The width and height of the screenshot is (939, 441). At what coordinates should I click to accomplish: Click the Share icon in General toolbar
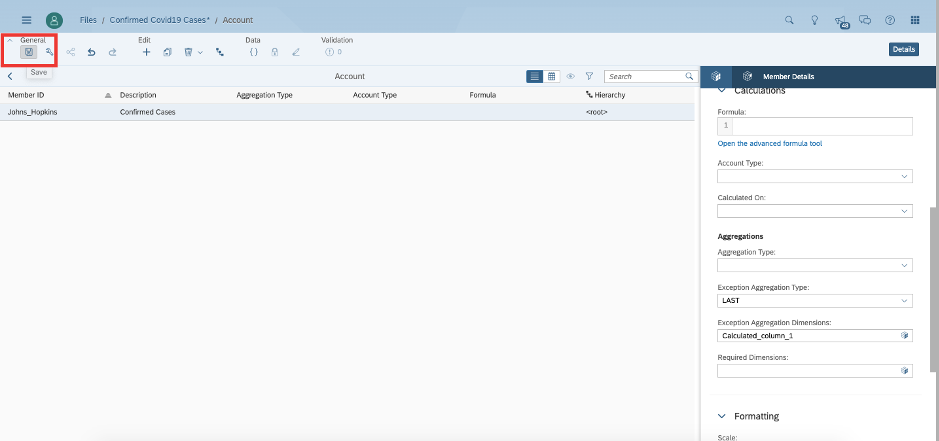71,52
